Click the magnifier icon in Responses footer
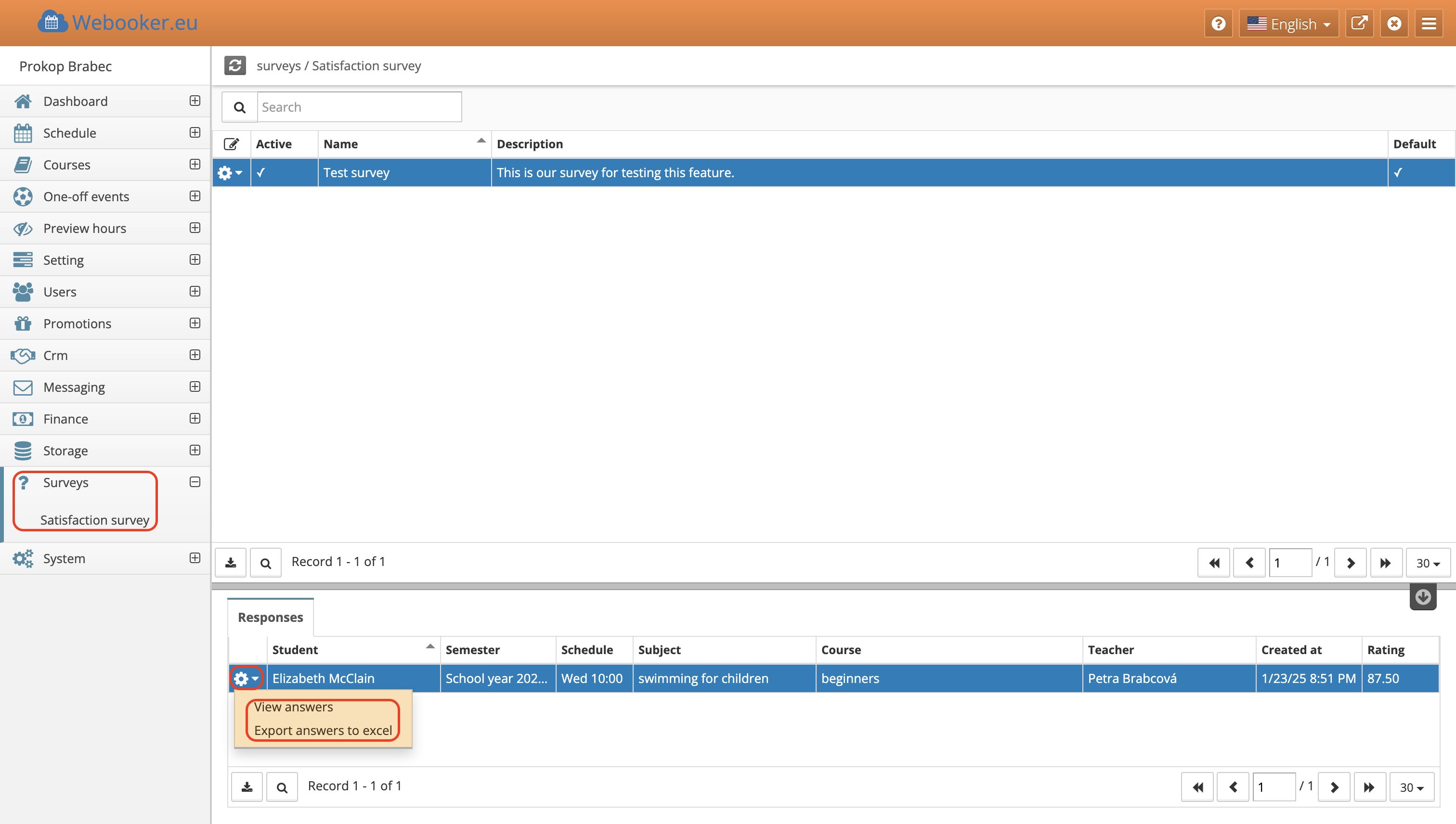The image size is (1456, 824). coord(282,787)
